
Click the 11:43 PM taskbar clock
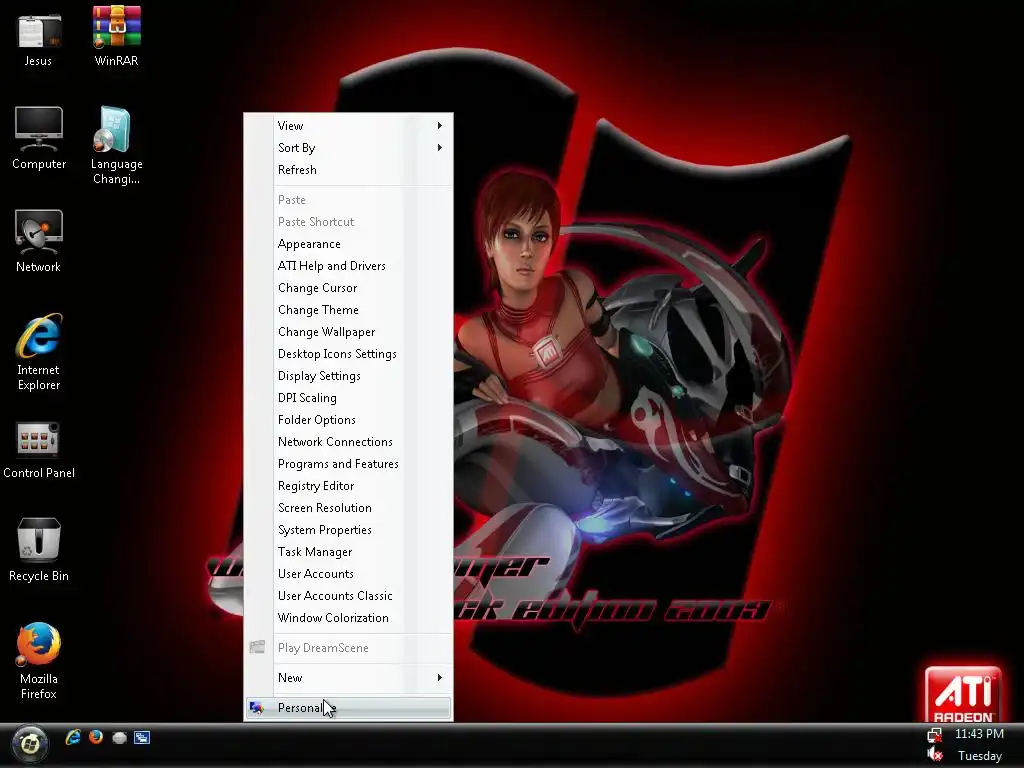(x=979, y=734)
